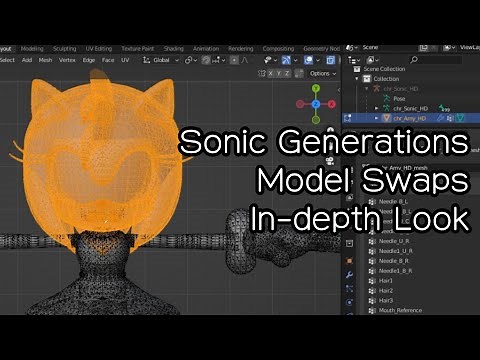The height and width of the screenshot is (360, 480).
Task: Toggle X axis mirror
Action: click(x=271, y=73)
